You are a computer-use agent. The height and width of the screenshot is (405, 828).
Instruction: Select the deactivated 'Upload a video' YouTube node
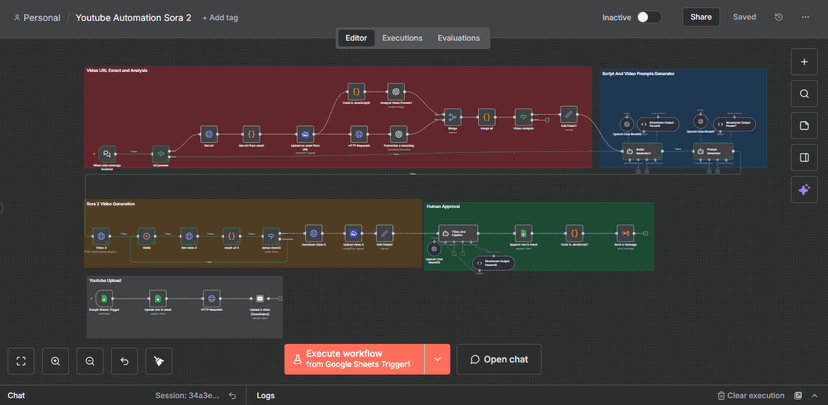(x=259, y=298)
